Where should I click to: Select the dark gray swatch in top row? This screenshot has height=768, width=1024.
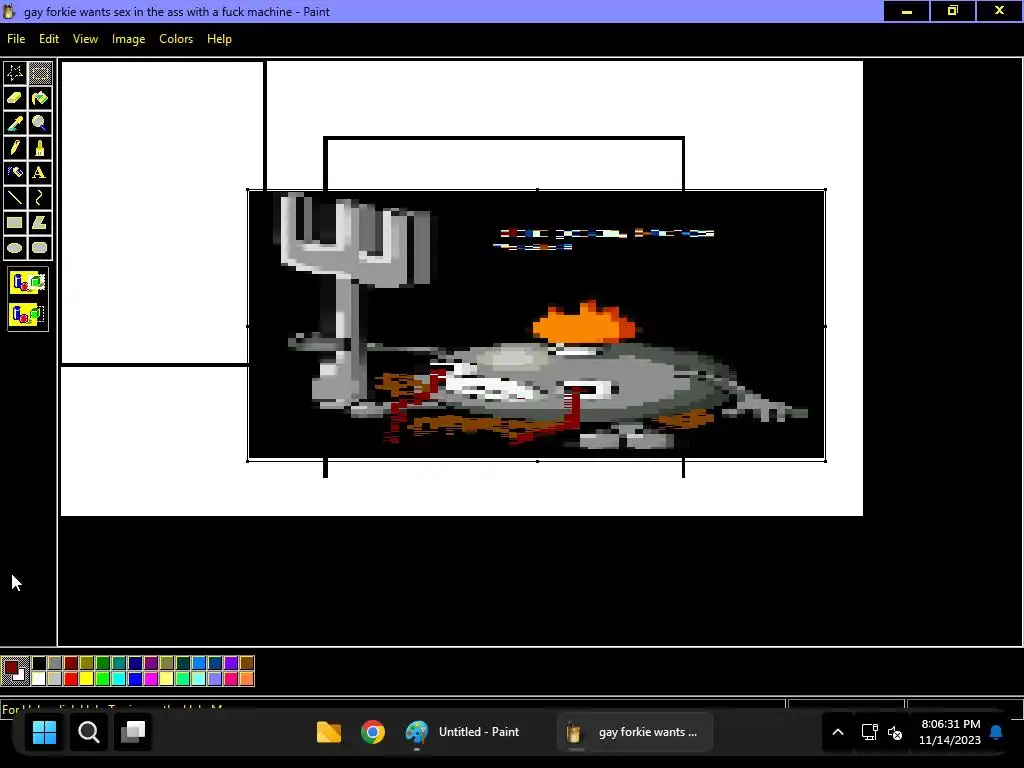[55, 664]
